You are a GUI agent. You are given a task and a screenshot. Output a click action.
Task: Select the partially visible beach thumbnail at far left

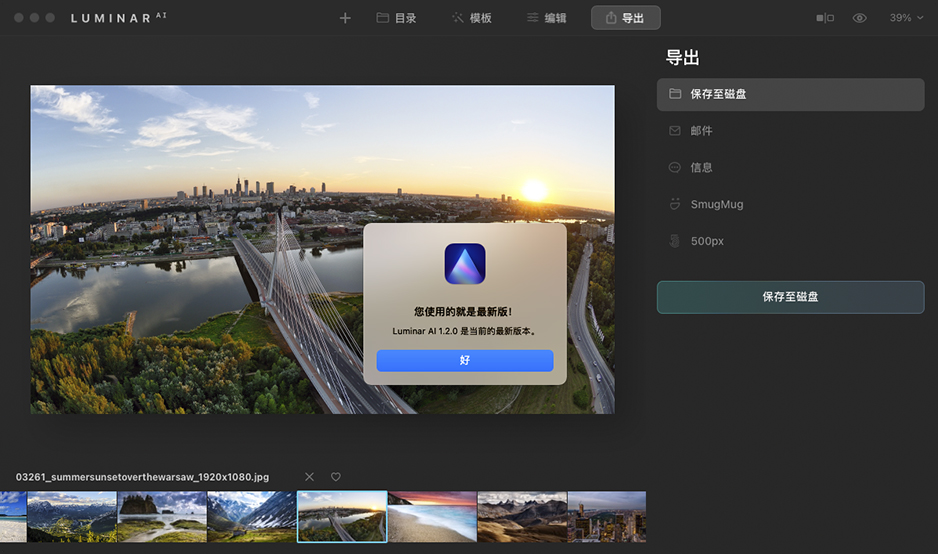coord(13,517)
